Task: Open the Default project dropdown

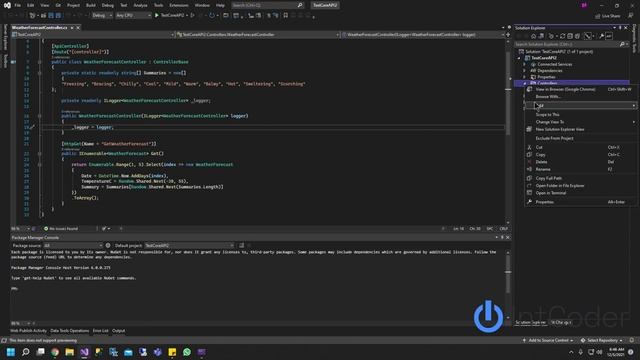Action: (189, 246)
